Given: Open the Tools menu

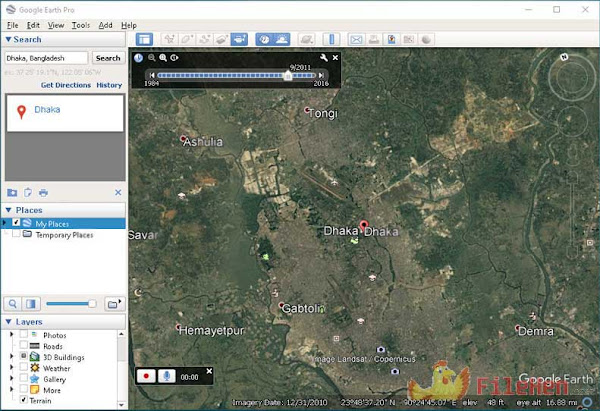Looking at the screenshot, I should pyautogui.click(x=81, y=25).
